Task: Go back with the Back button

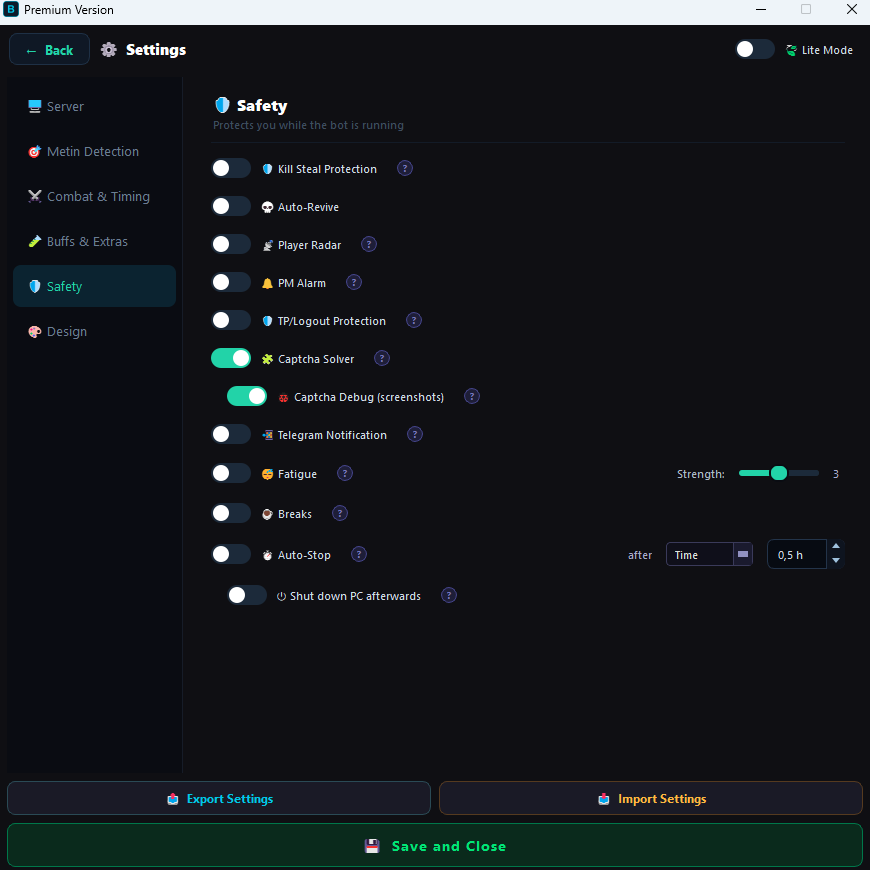Action: pos(49,49)
